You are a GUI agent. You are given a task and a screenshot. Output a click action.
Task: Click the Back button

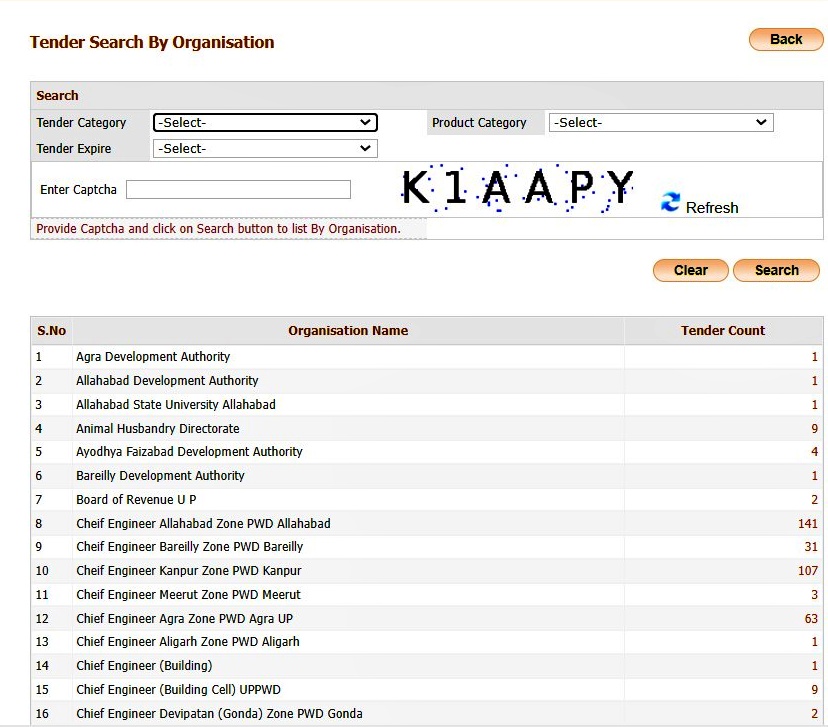[x=786, y=40]
